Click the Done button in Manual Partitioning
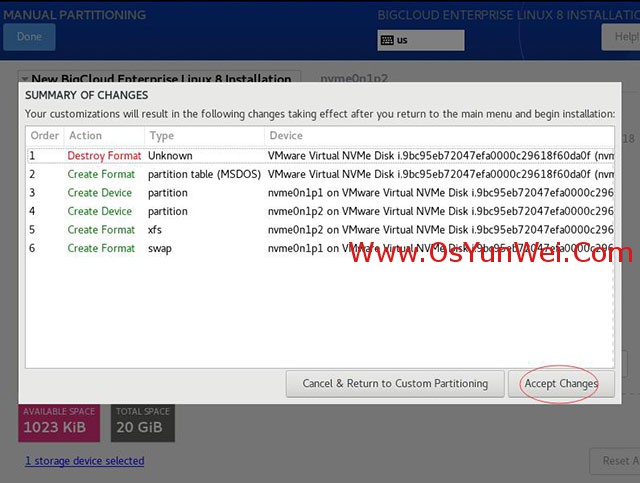640x483 pixels. click(29, 37)
